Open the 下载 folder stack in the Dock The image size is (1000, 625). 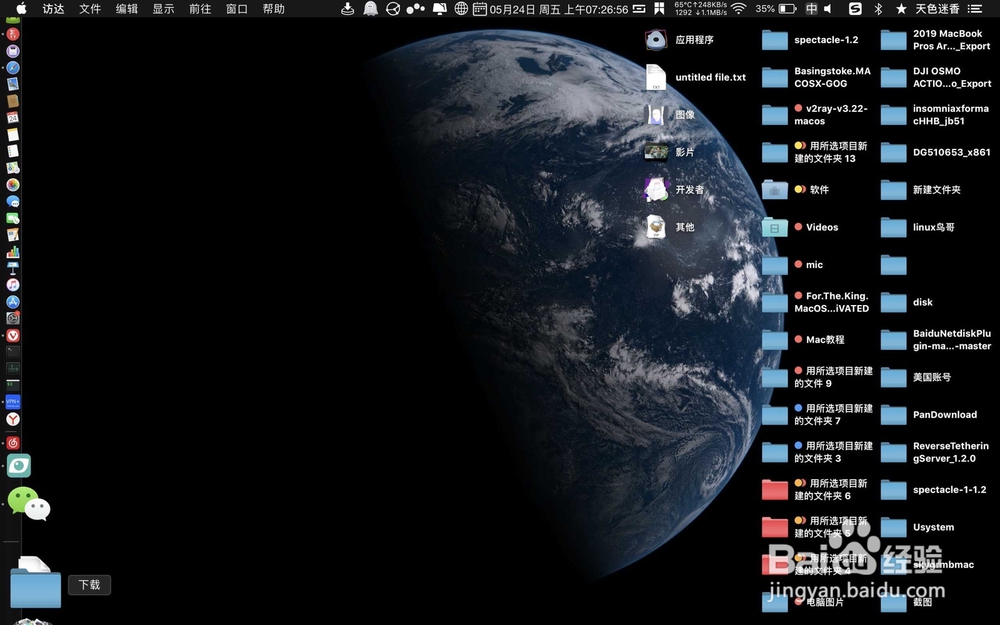pyautogui.click(x=36, y=582)
